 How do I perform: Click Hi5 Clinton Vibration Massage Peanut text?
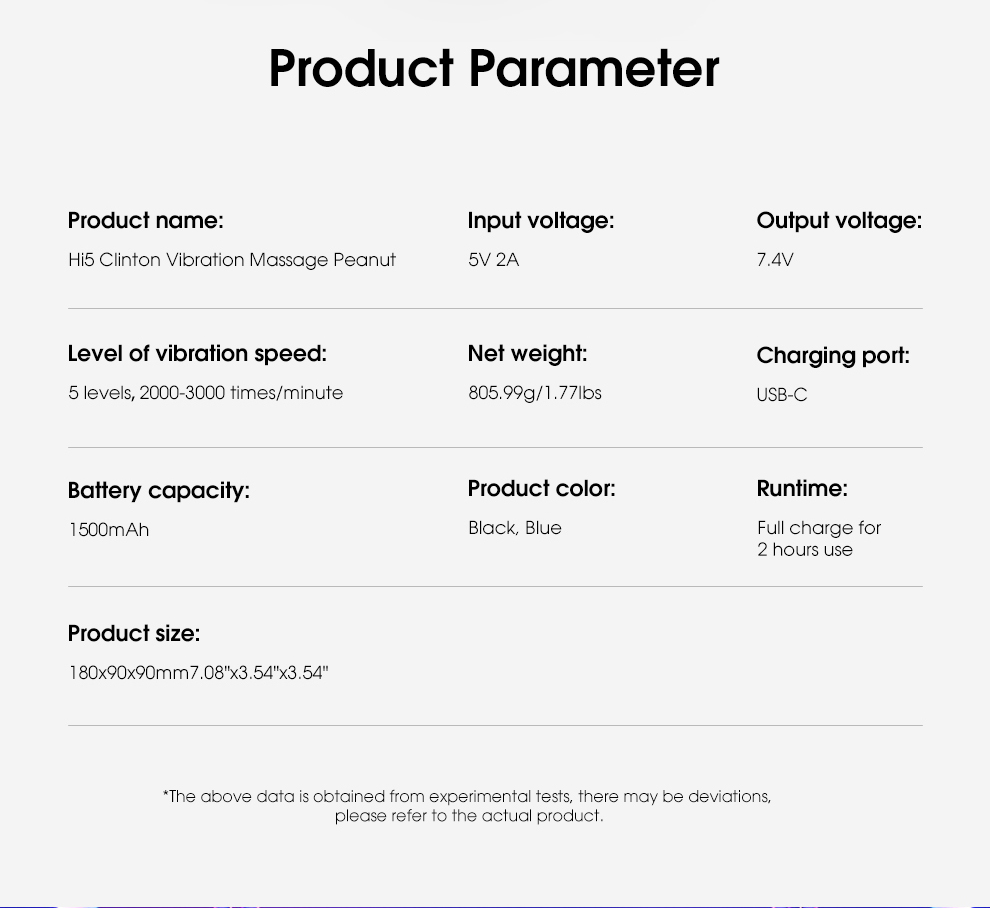[x=232, y=260]
